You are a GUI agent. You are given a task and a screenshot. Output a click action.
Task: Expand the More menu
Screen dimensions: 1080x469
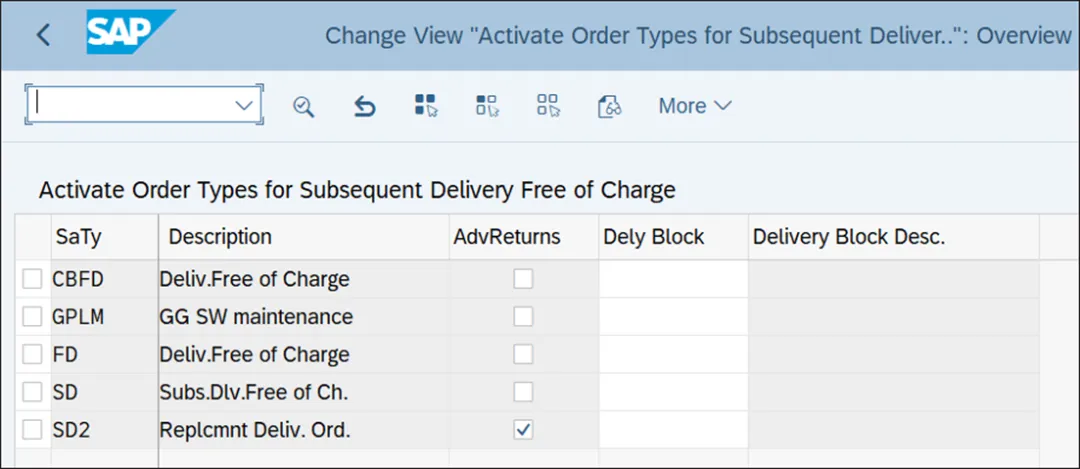695,106
